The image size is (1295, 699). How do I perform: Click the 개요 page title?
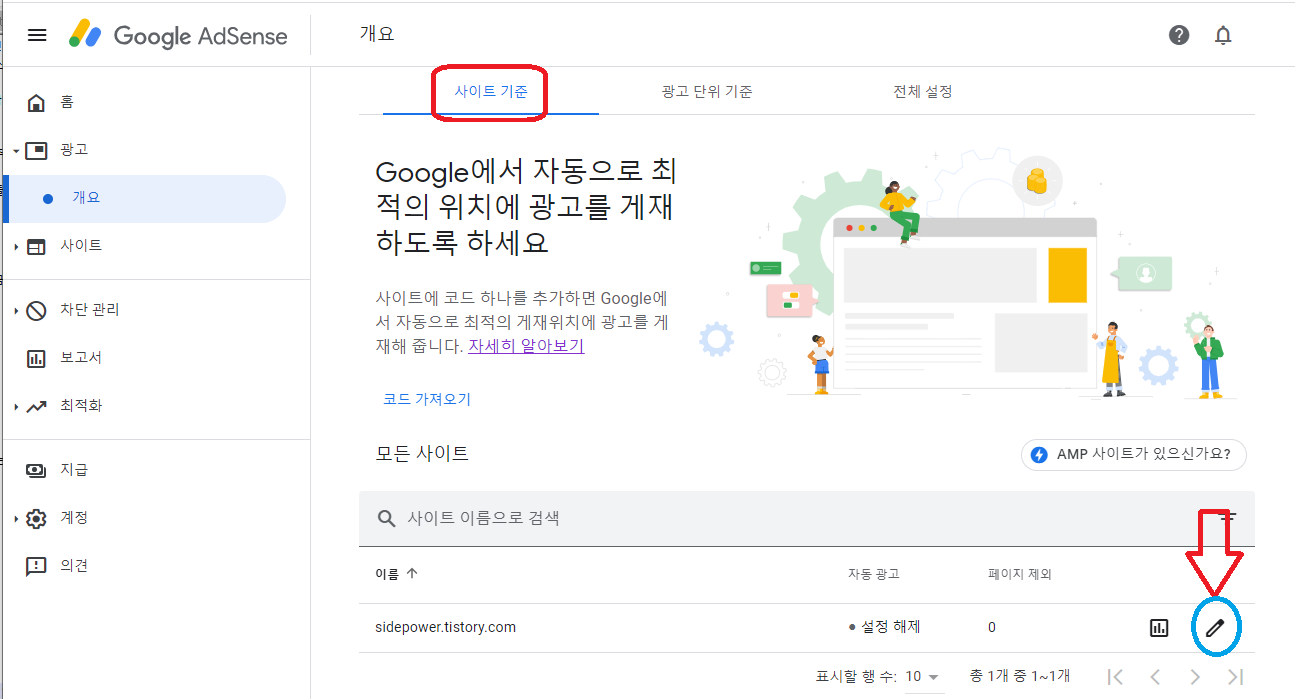[x=377, y=34]
